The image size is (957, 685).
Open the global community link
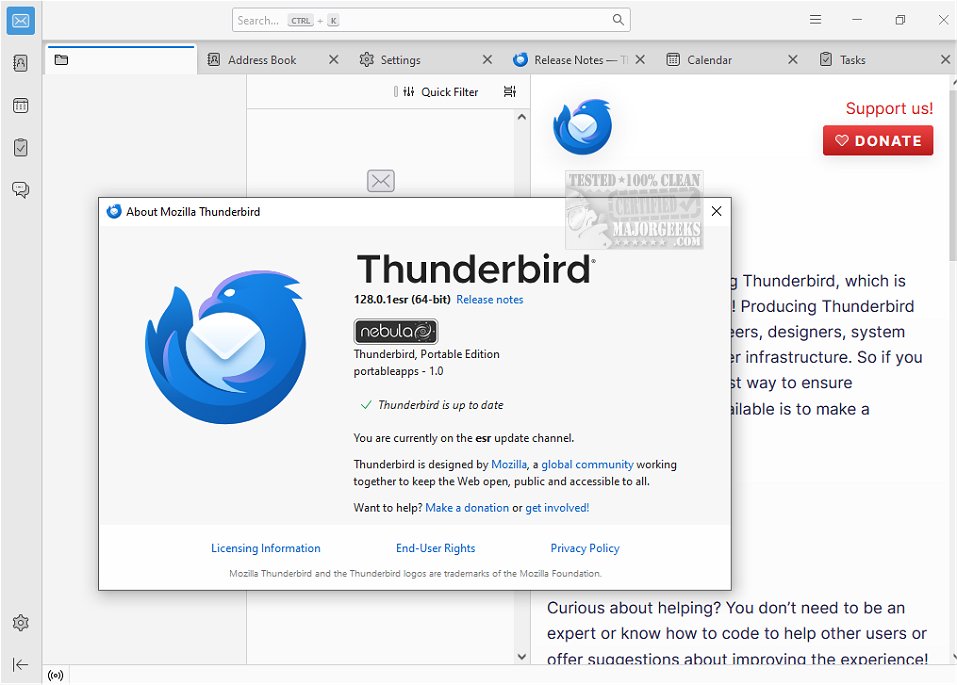pos(587,465)
